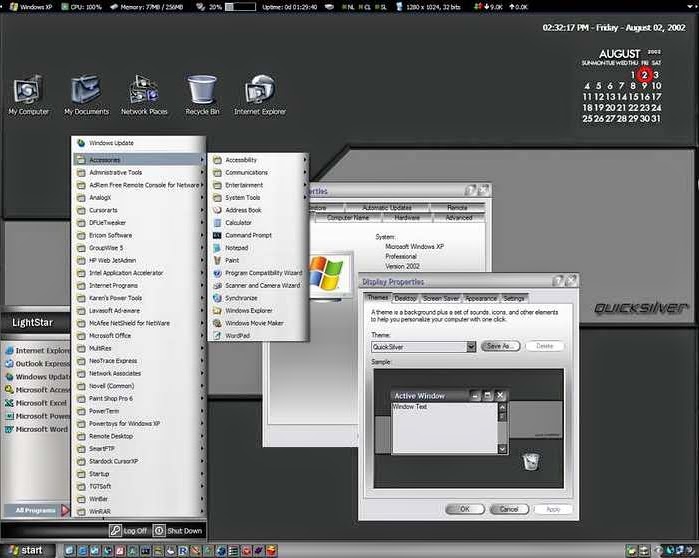Open the Recycle Bin desktop icon
The image size is (699, 558).
click(202, 95)
